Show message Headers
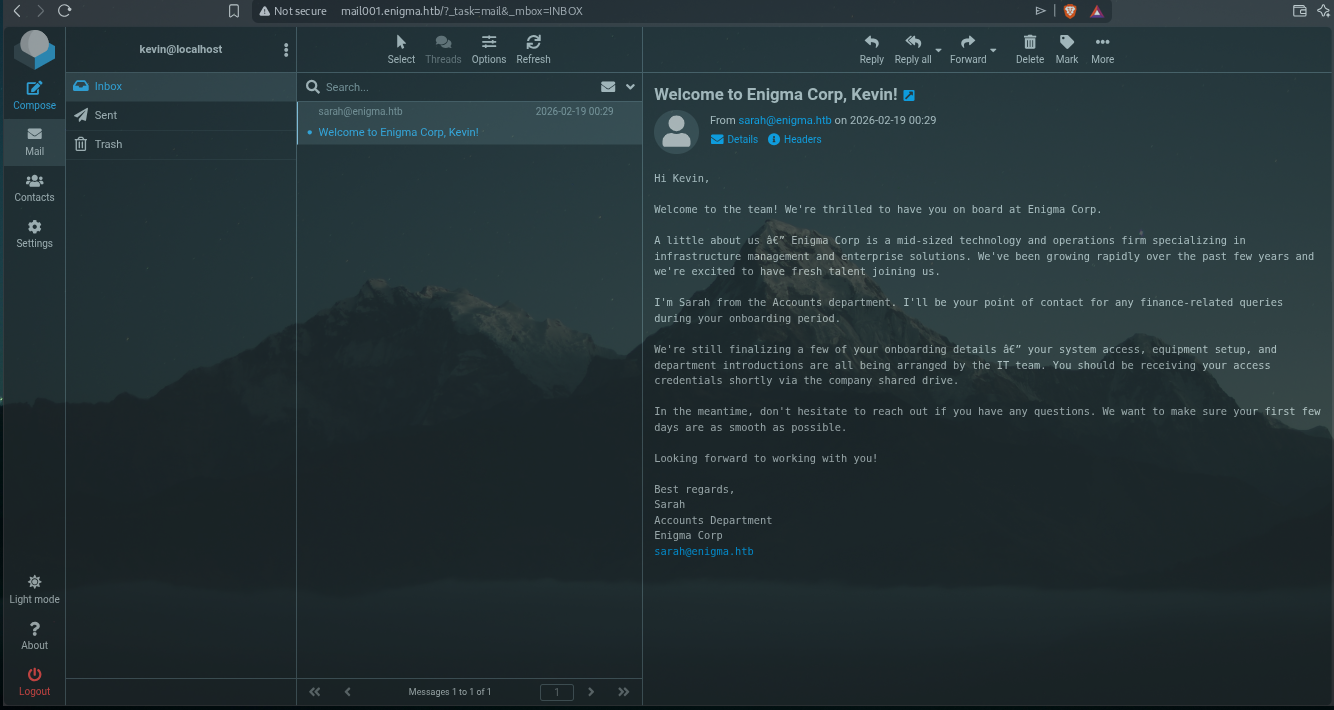The width and height of the screenshot is (1334, 710). (795, 140)
